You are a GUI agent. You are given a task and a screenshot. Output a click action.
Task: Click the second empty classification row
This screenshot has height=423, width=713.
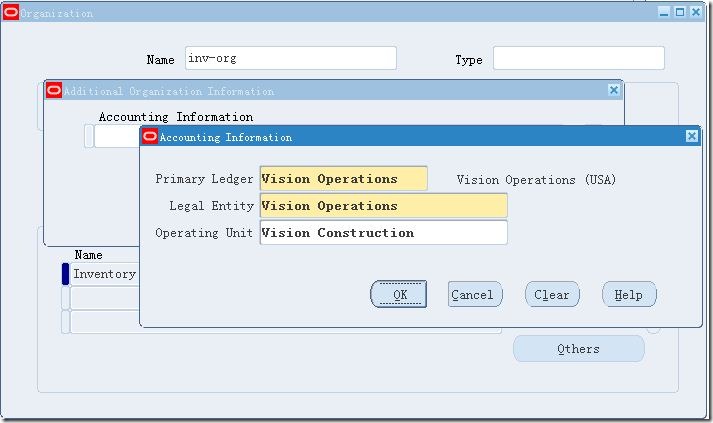click(105, 298)
